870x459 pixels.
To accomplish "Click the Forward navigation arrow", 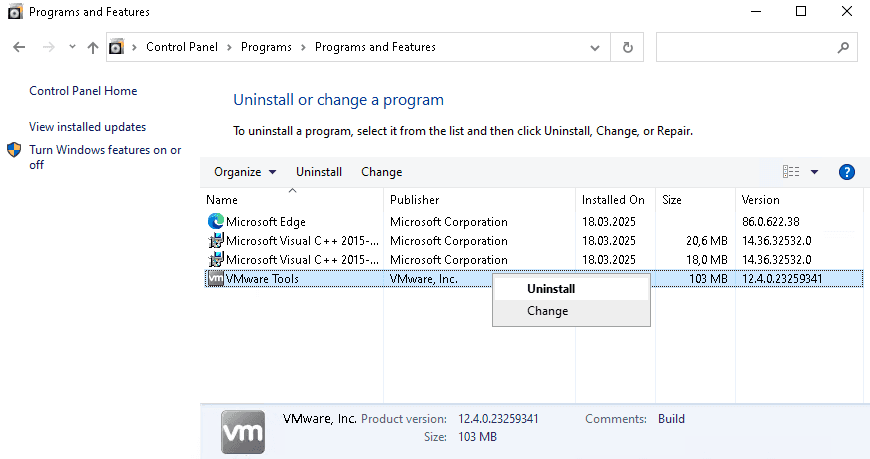I will click(x=49, y=47).
